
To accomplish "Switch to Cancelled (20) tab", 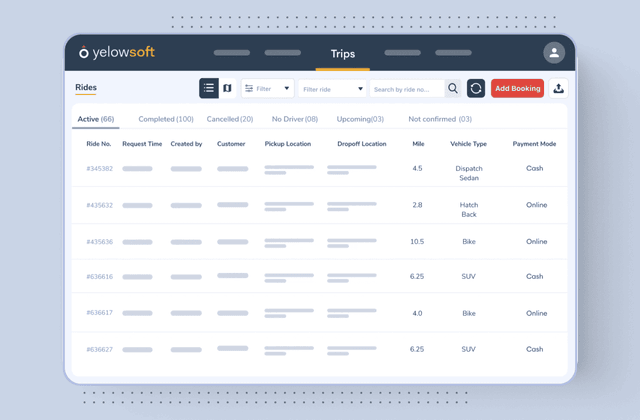I will click(x=230, y=119).
